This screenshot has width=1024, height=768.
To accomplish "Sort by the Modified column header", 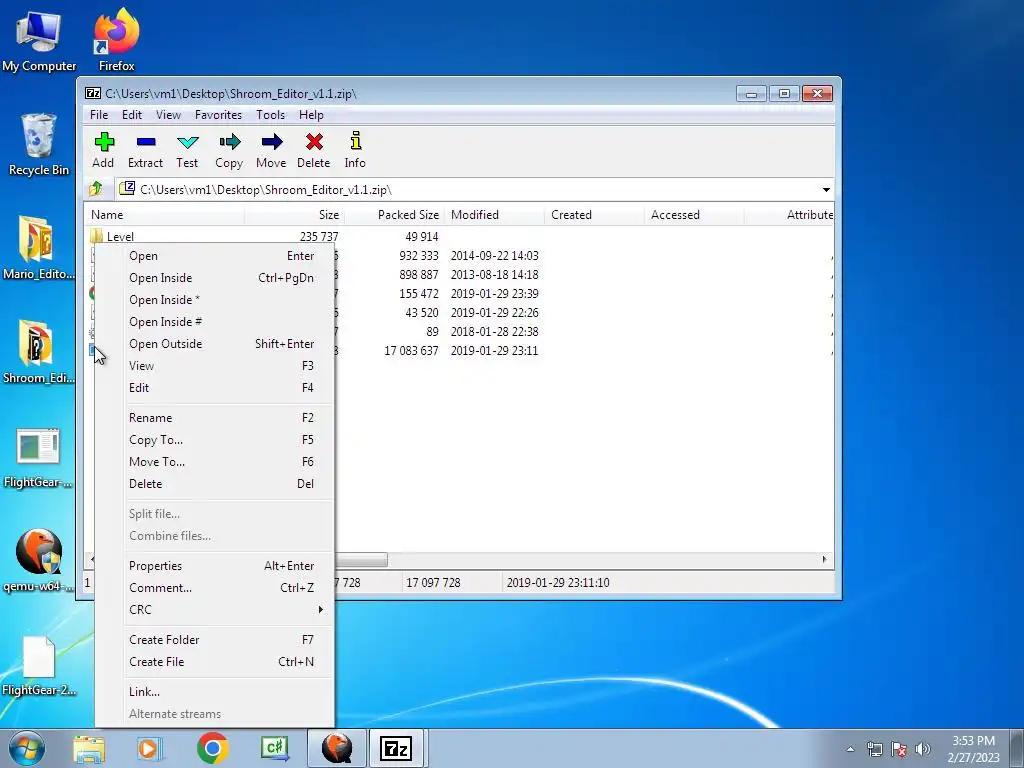I will coord(494,215).
